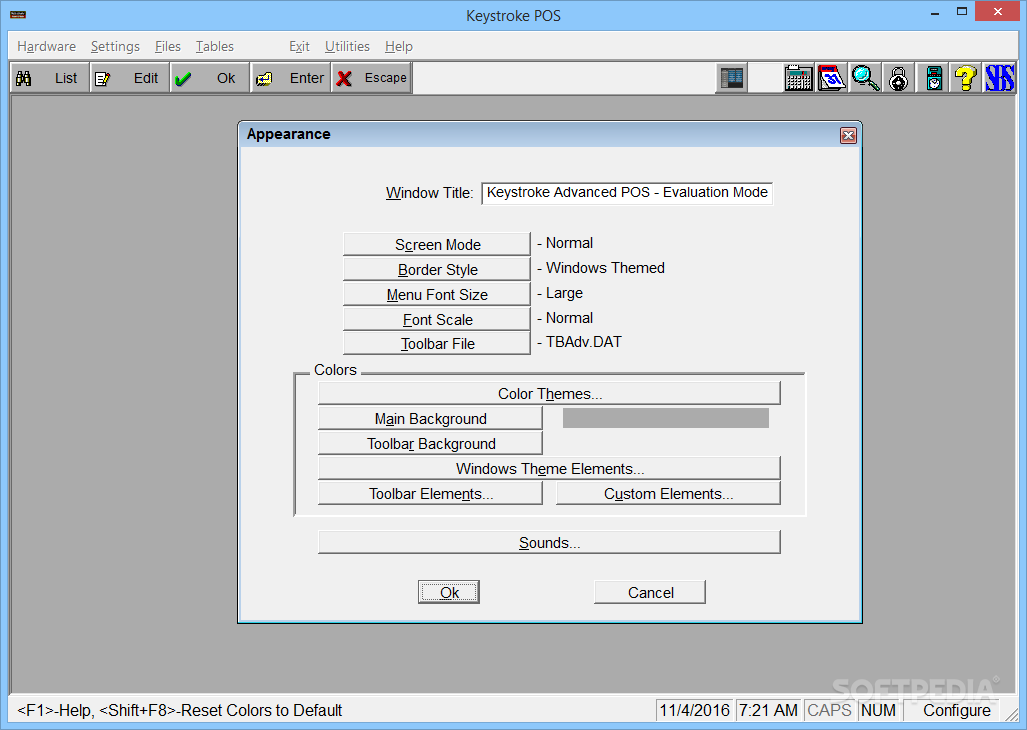Click the time 7:21 AM in the status bar
The height and width of the screenshot is (730, 1027).
(768, 710)
